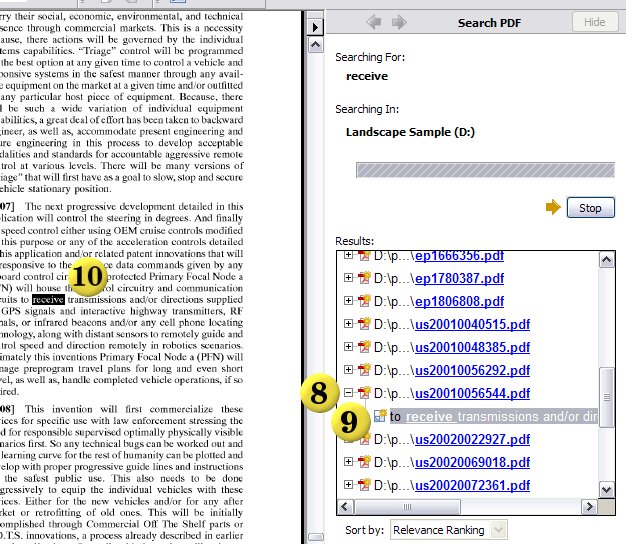Expand the us20010040515.pdf result

[x=348, y=323]
